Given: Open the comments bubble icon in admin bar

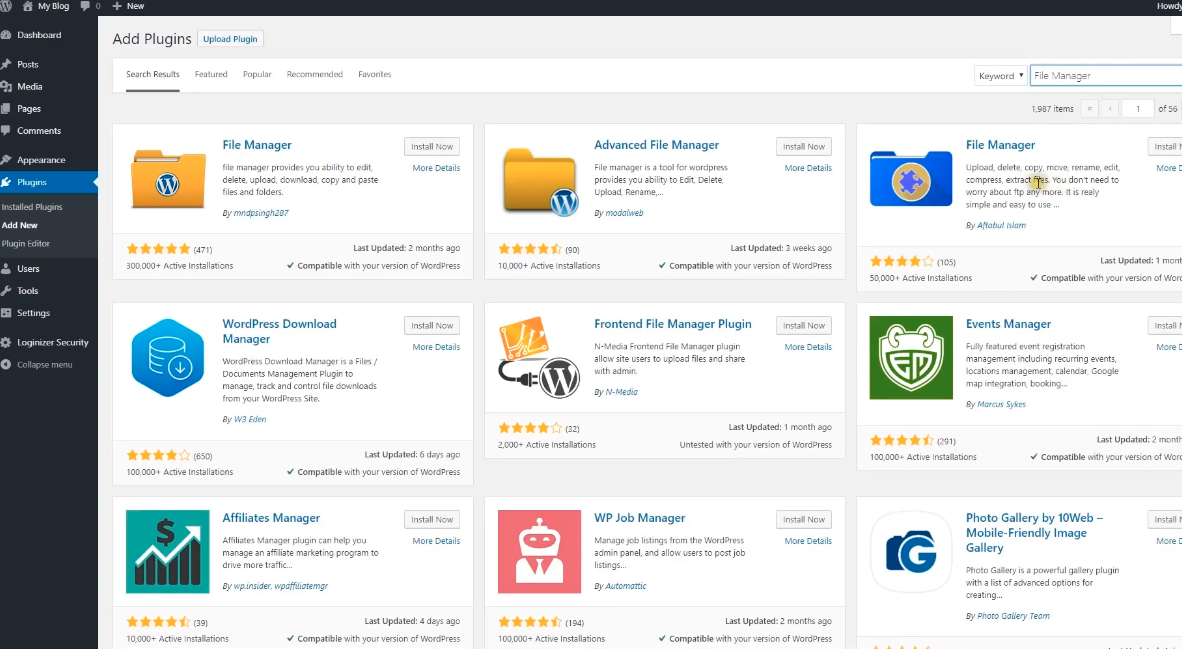Looking at the screenshot, I should [x=86, y=6].
